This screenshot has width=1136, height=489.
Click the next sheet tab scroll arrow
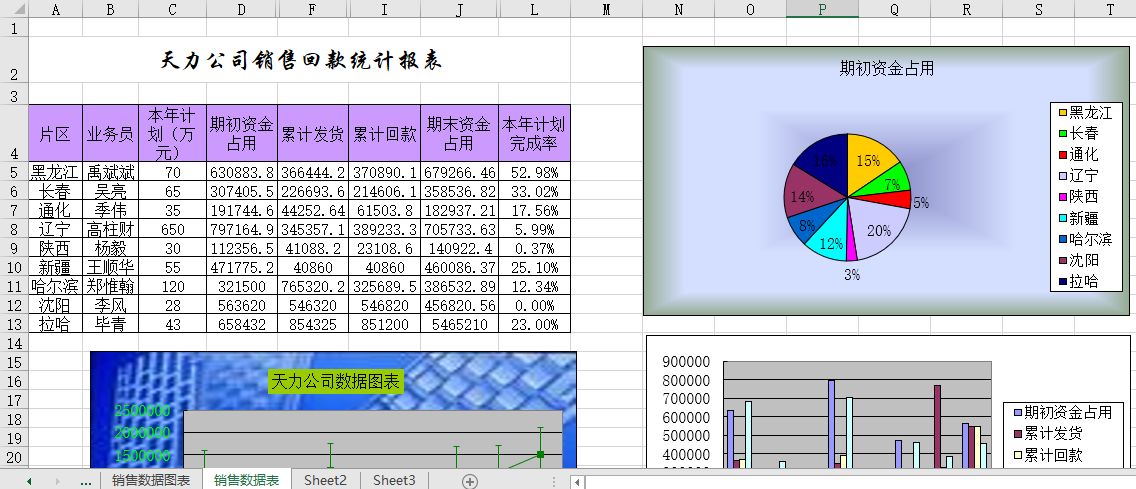pos(57,481)
